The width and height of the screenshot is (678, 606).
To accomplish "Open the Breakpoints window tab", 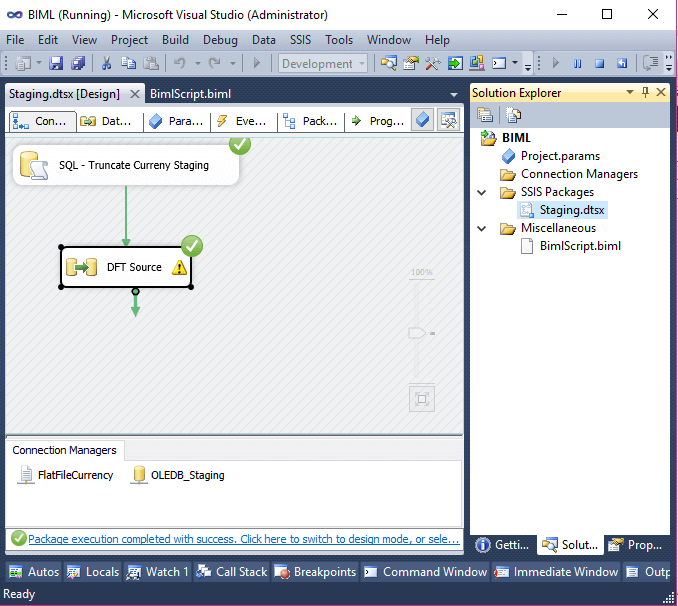I will (x=315, y=572).
